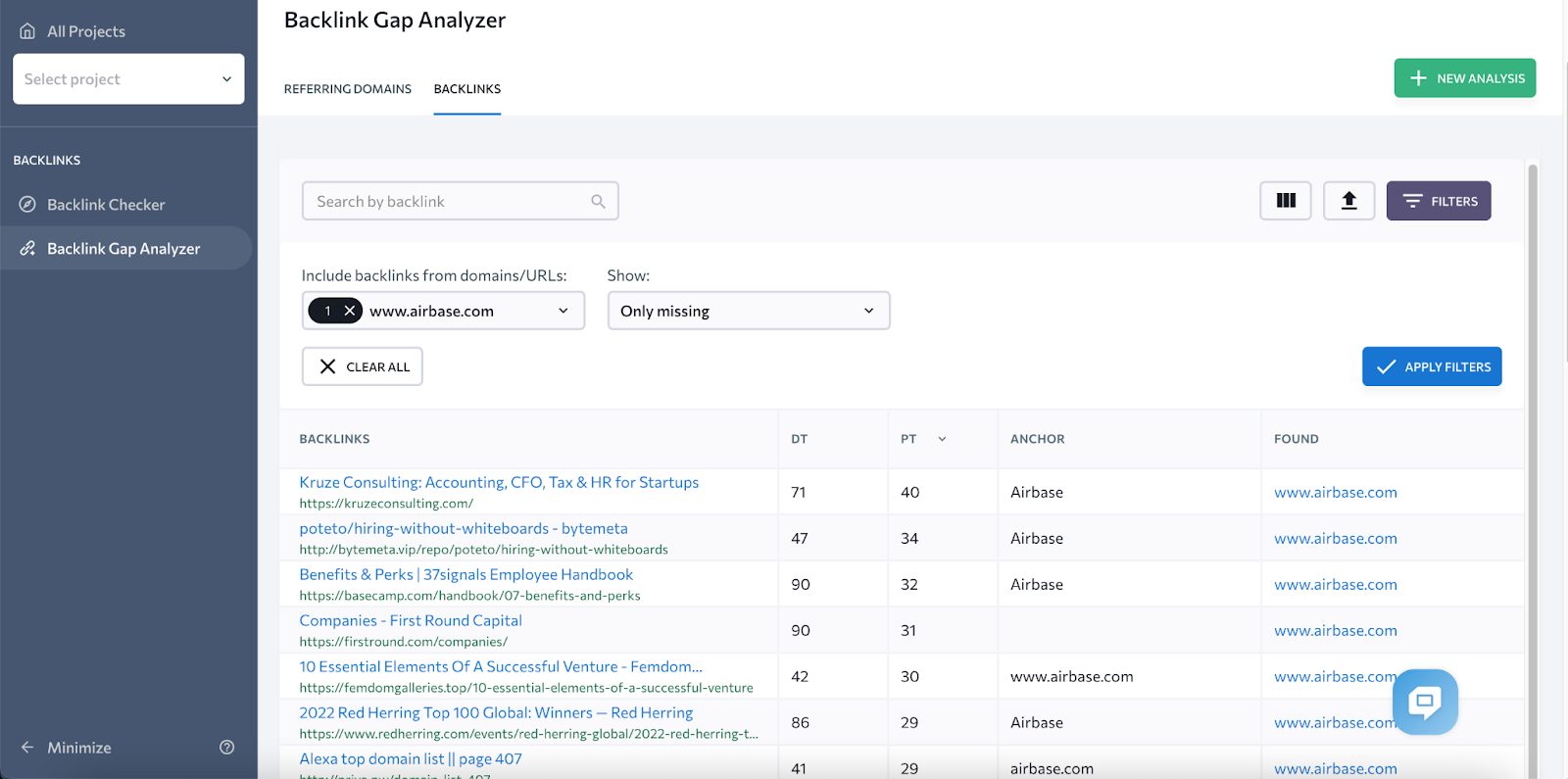Open the help question mark icon
Screen dimensions: 1568x779
[x=227, y=748]
